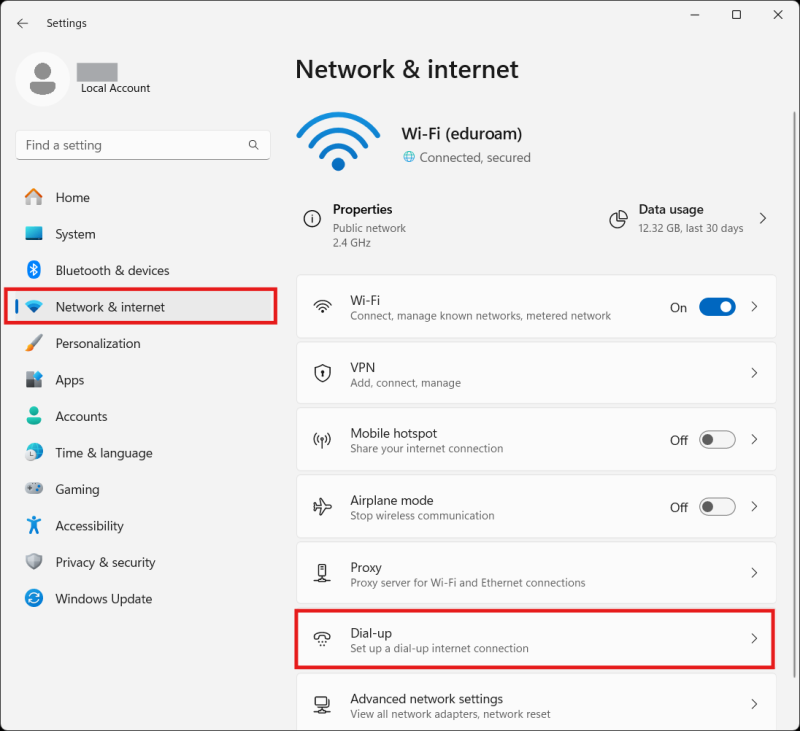
Task: Click the Dial-up phone icon
Action: 322,639
